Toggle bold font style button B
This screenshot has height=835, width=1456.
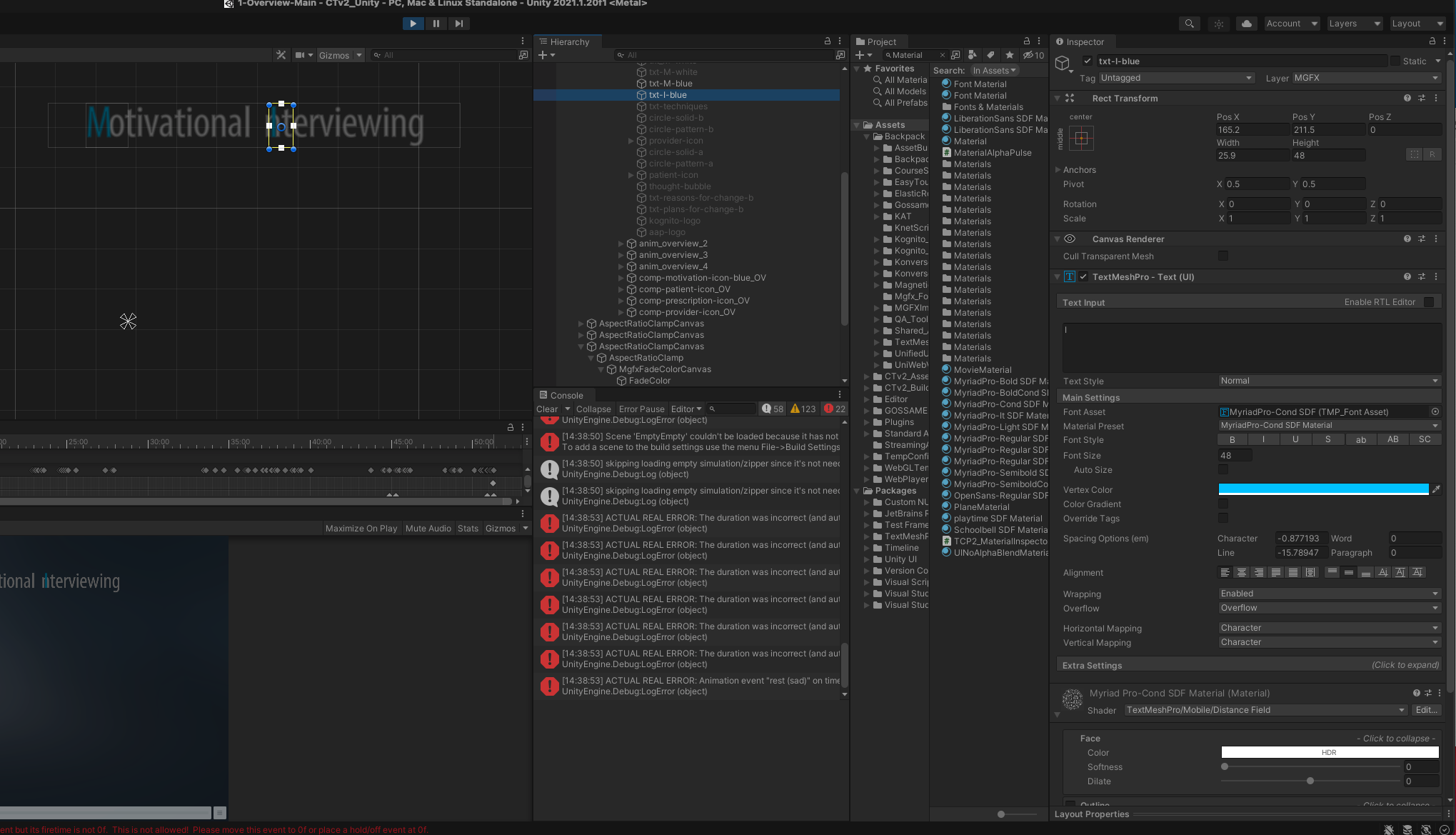(1232, 440)
